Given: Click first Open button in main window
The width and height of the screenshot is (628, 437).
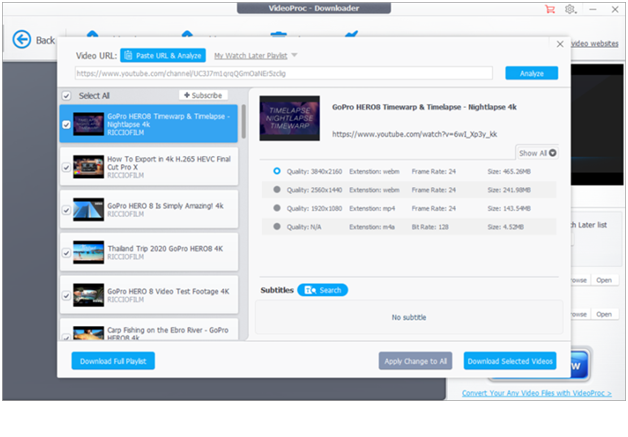Looking at the screenshot, I should coord(604,280).
